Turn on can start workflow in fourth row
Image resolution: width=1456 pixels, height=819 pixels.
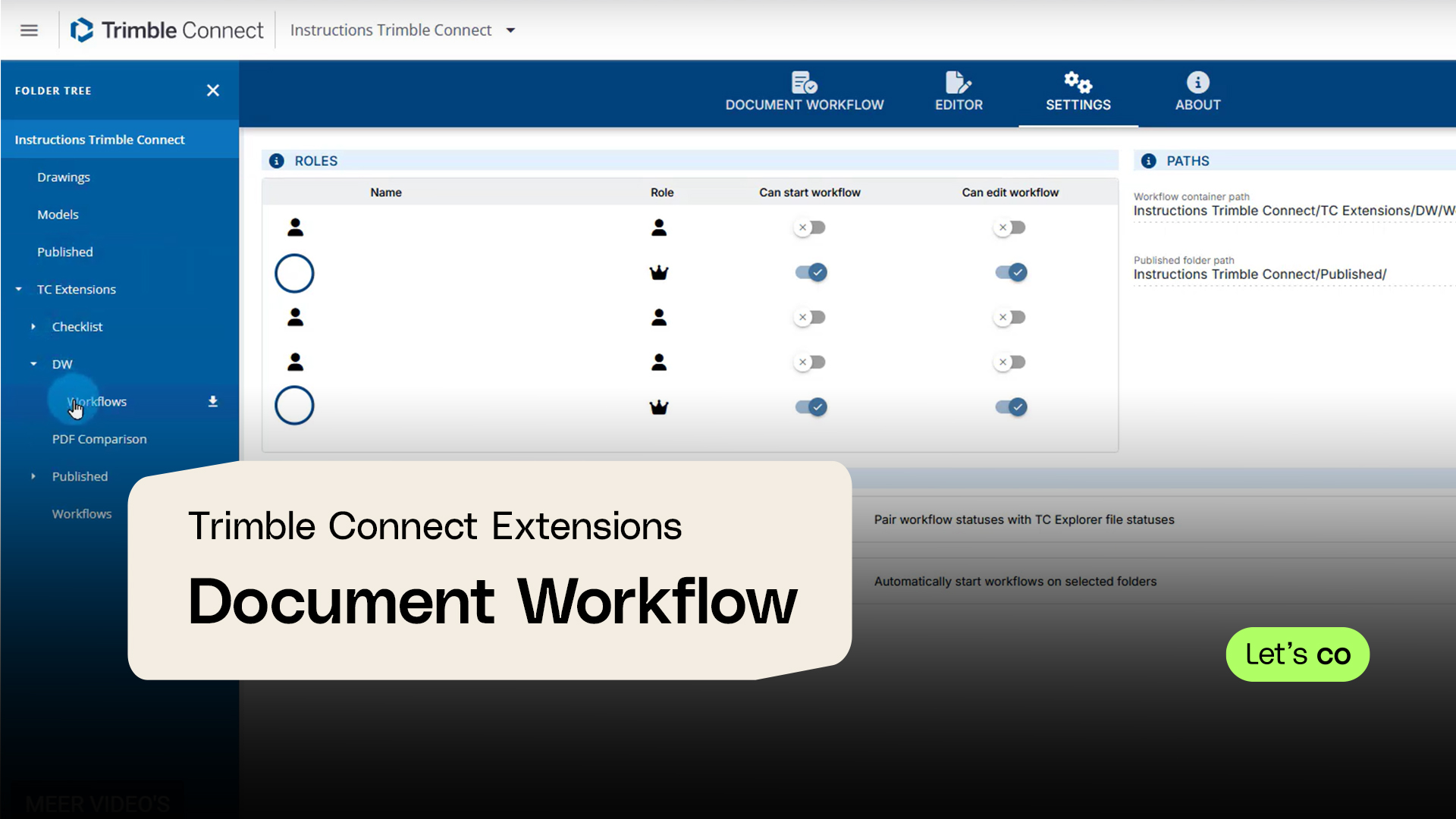(810, 362)
